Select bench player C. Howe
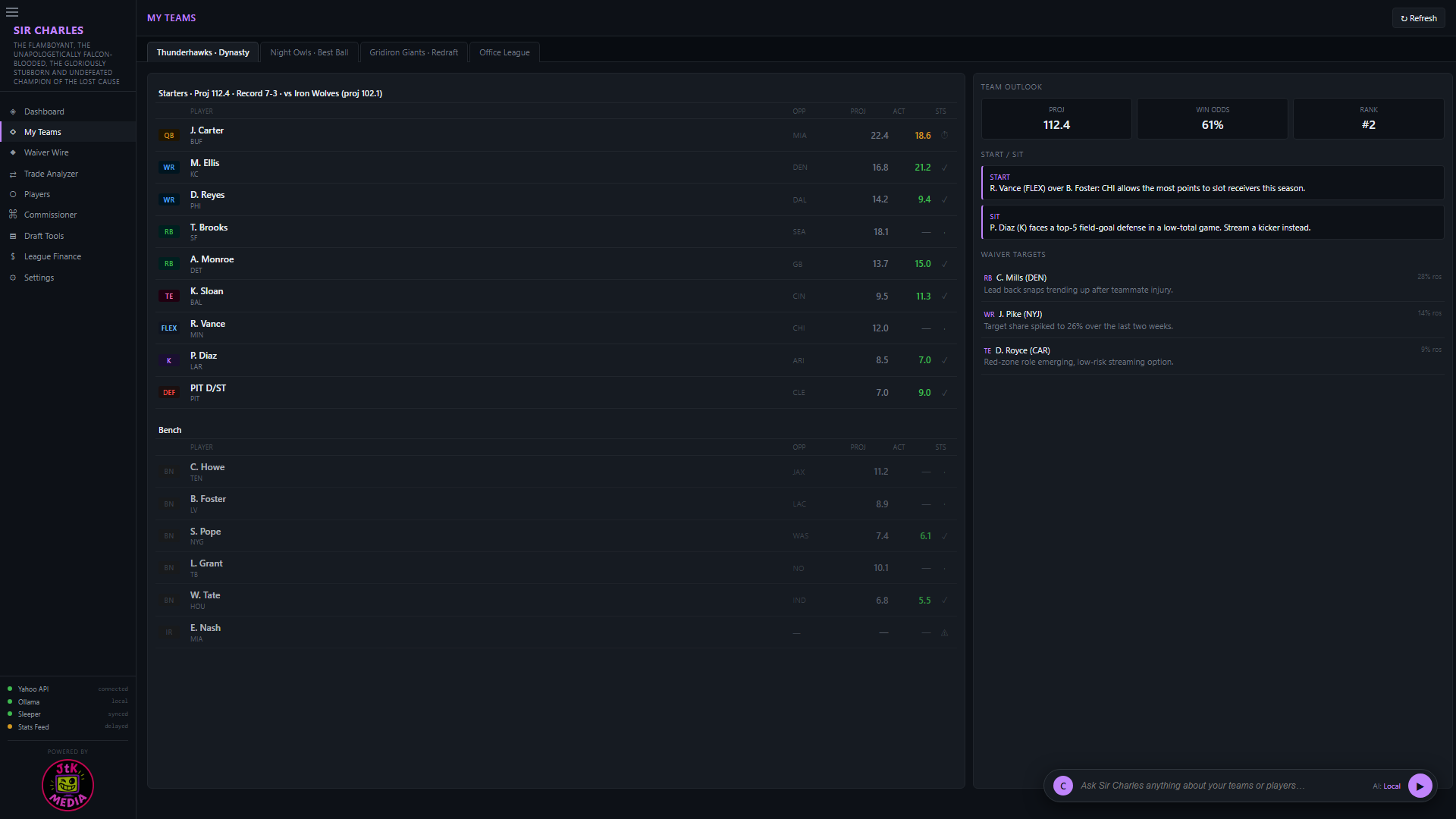The width and height of the screenshot is (1456, 819). point(556,472)
